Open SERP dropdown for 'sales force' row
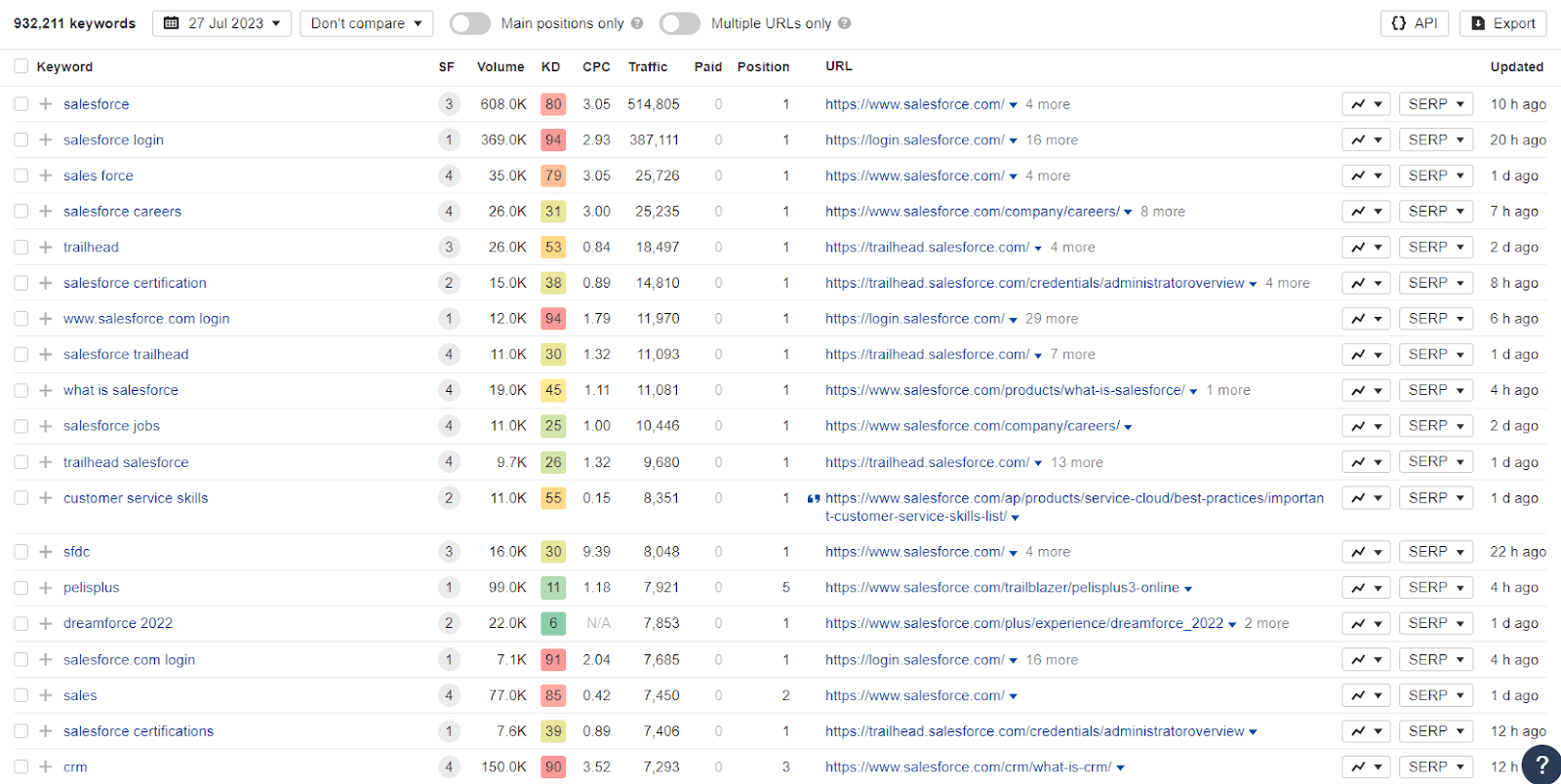Viewport: 1561px width, 784px height. click(x=1436, y=176)
